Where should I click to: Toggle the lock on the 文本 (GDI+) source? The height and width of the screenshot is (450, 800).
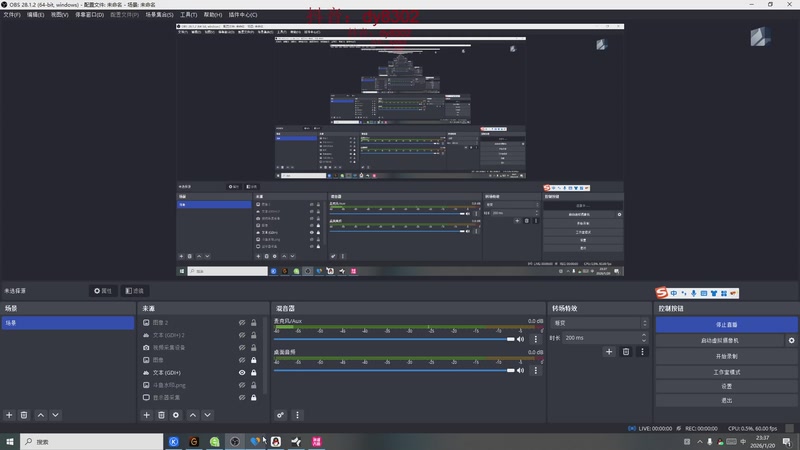[254, 372]
